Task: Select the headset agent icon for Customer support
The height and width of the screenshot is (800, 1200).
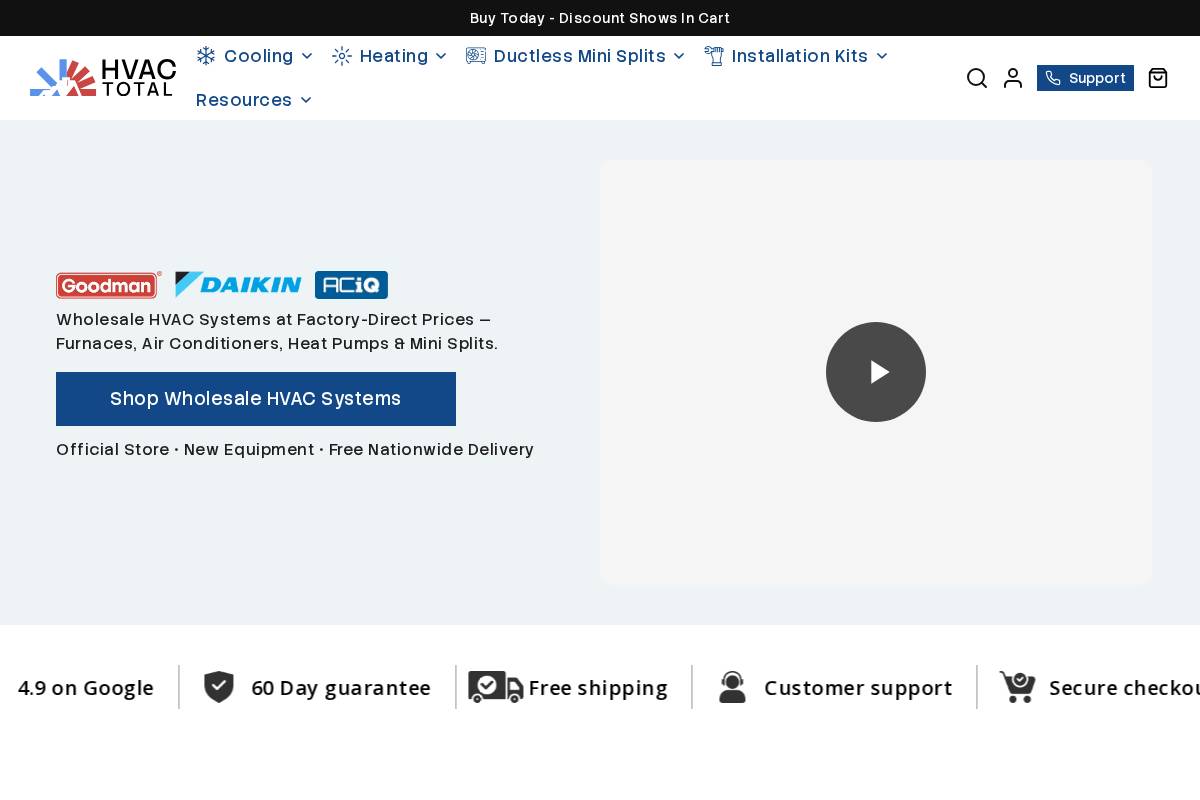Action: point(732,687)
